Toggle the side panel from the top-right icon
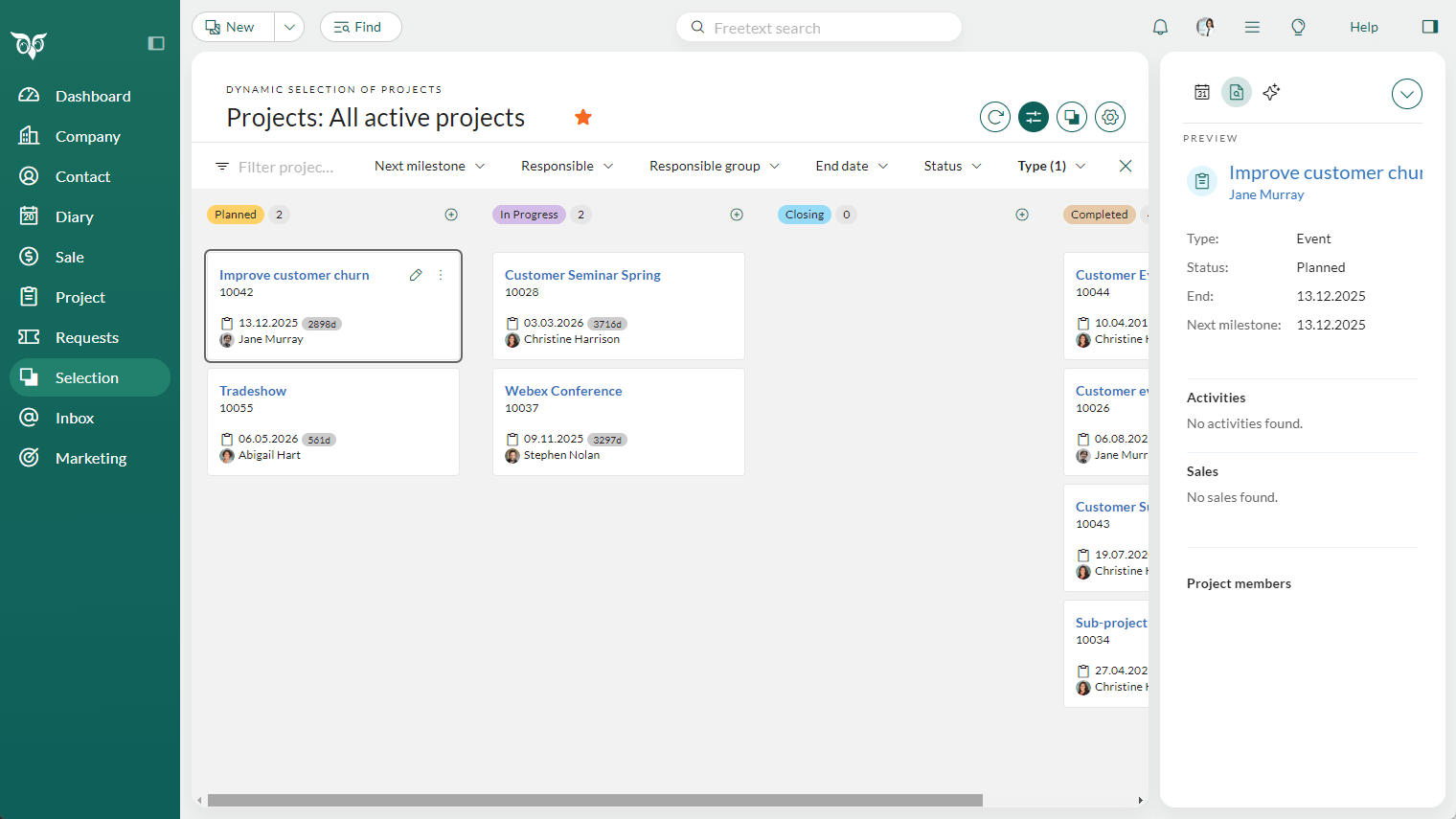The height and width of the screenshot is (819, 1456). coord(1430,26)
